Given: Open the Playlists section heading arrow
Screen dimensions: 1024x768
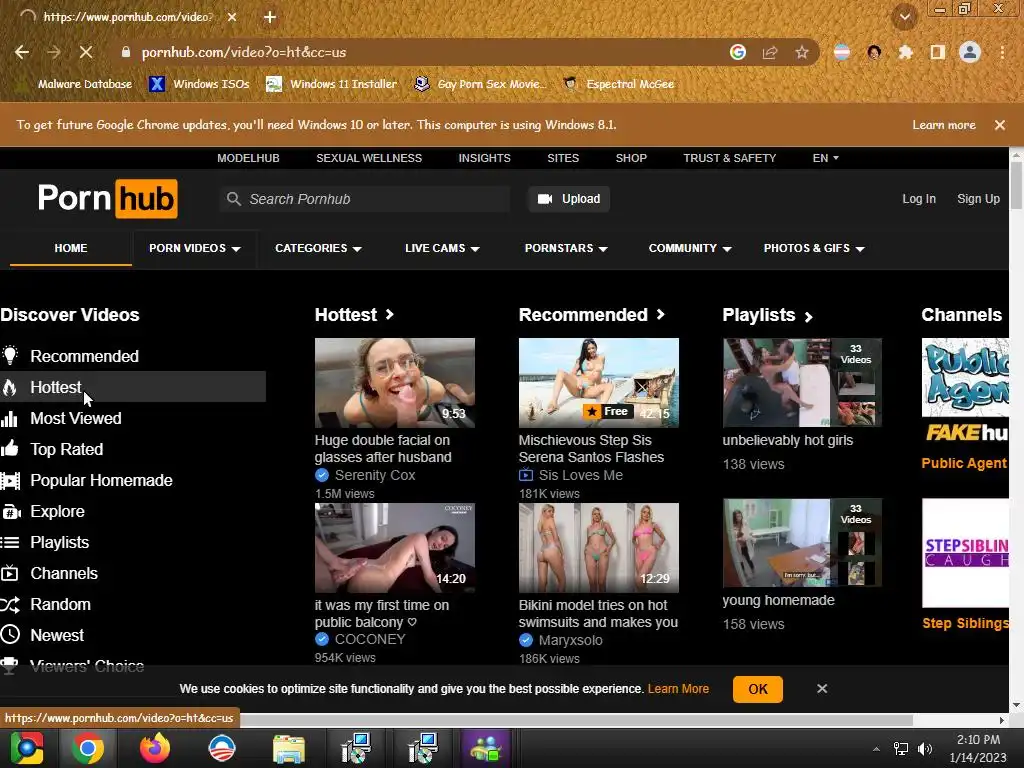Looking at the screenshot, I should click(808, 317).
